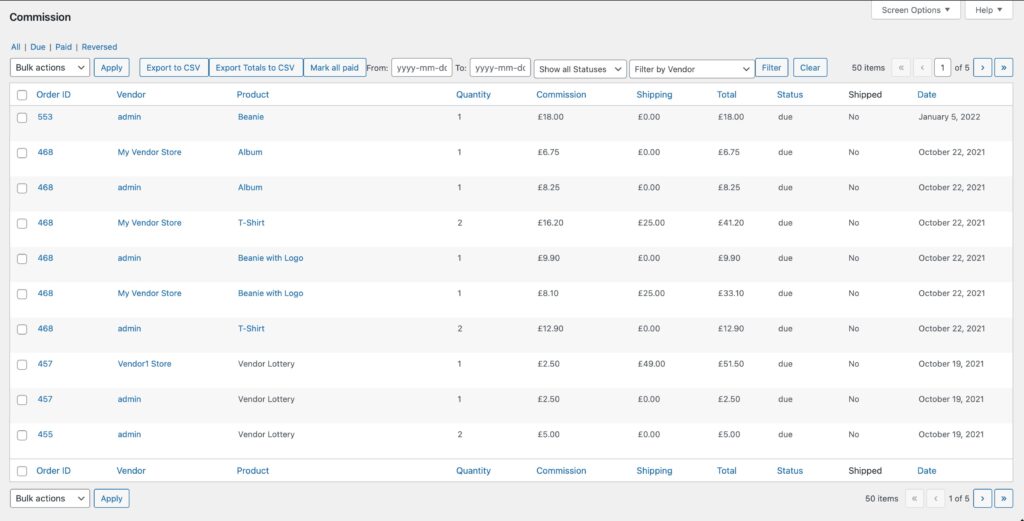
Task: Clear the applied filters
Action: tap(810, 68)
